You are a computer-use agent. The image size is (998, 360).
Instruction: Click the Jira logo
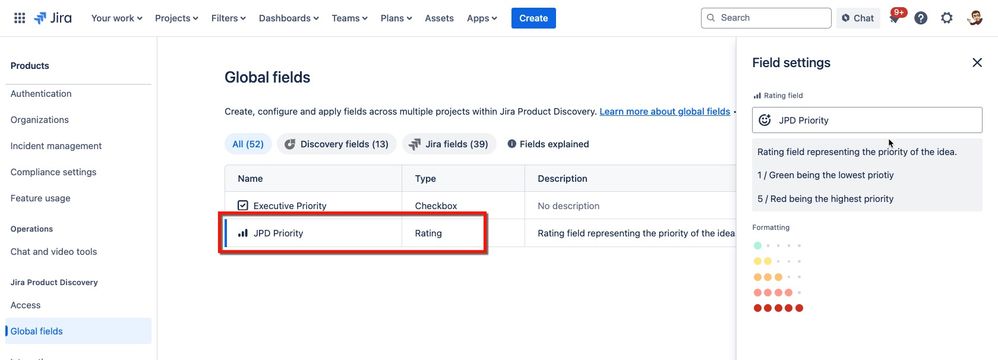click(53, 18)
